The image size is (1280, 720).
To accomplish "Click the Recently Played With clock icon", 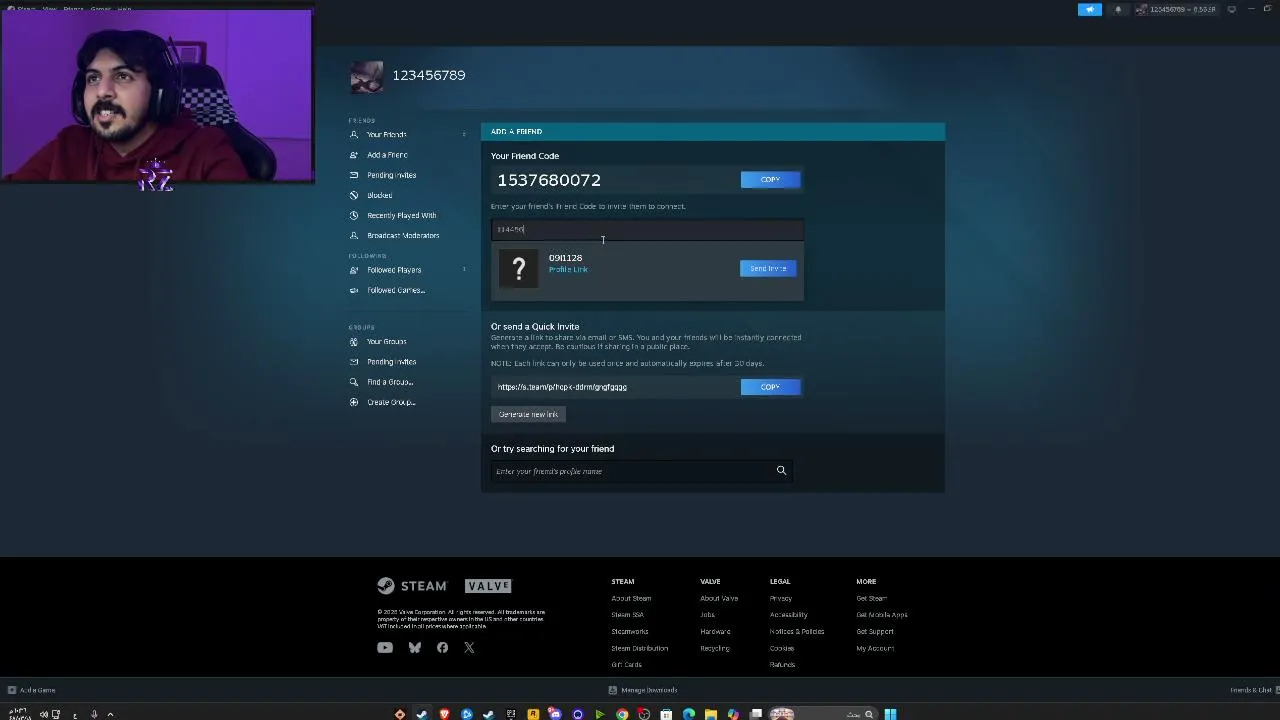I will coord(354,215).
